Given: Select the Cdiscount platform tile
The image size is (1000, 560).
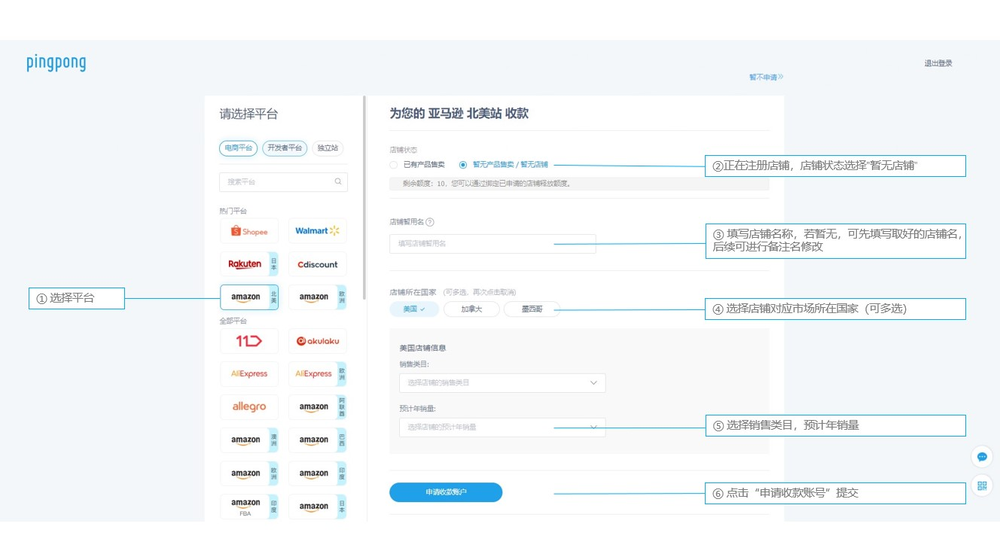Looking at the screenshot, I should 317,265.
